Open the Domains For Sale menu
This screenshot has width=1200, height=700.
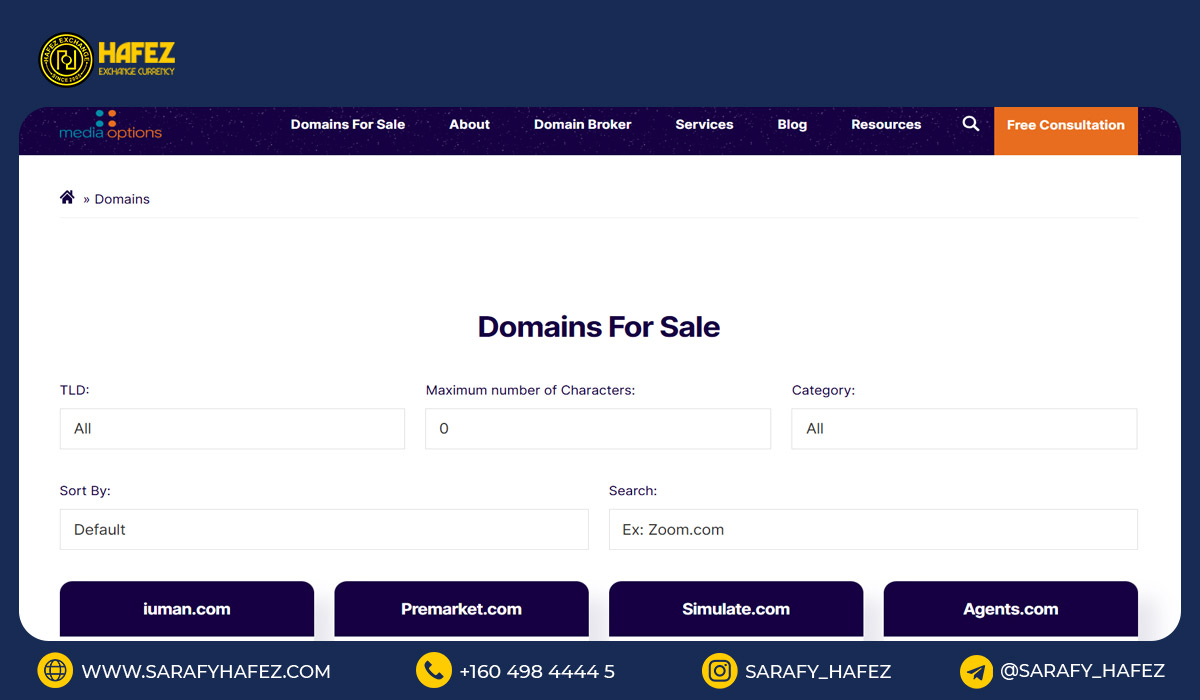[x=348, y=125]
